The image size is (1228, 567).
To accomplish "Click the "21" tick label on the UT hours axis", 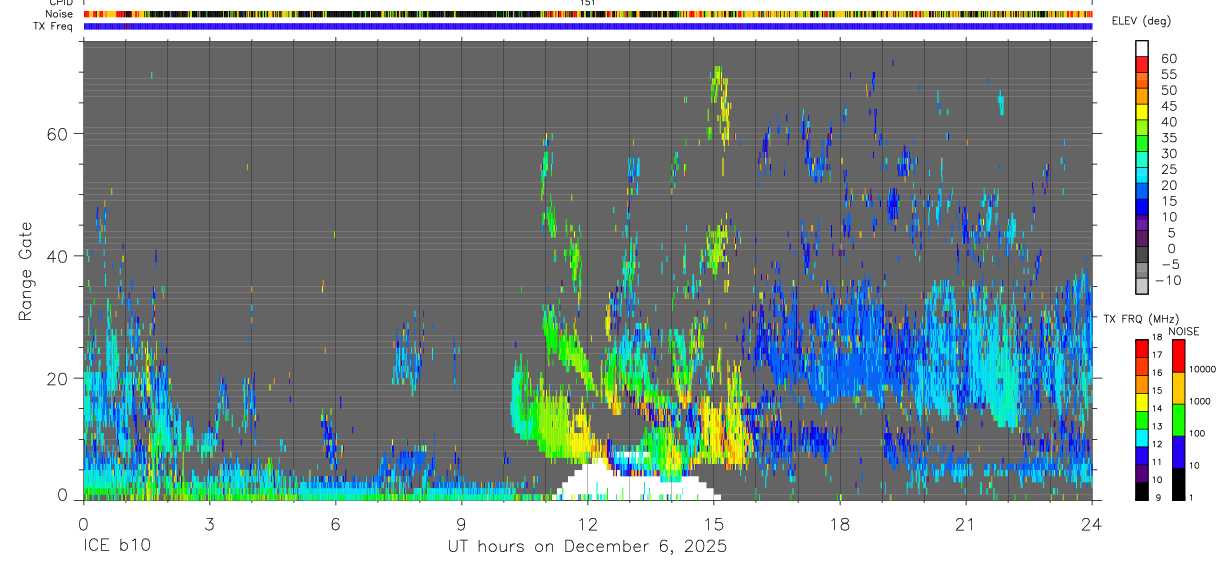I will coord(966,524).
